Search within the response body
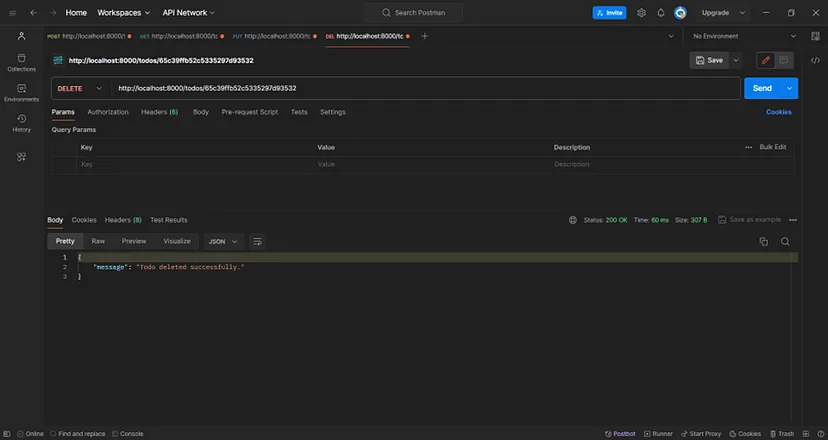This screenshot has width=828, height=440. tap(785, 241)
